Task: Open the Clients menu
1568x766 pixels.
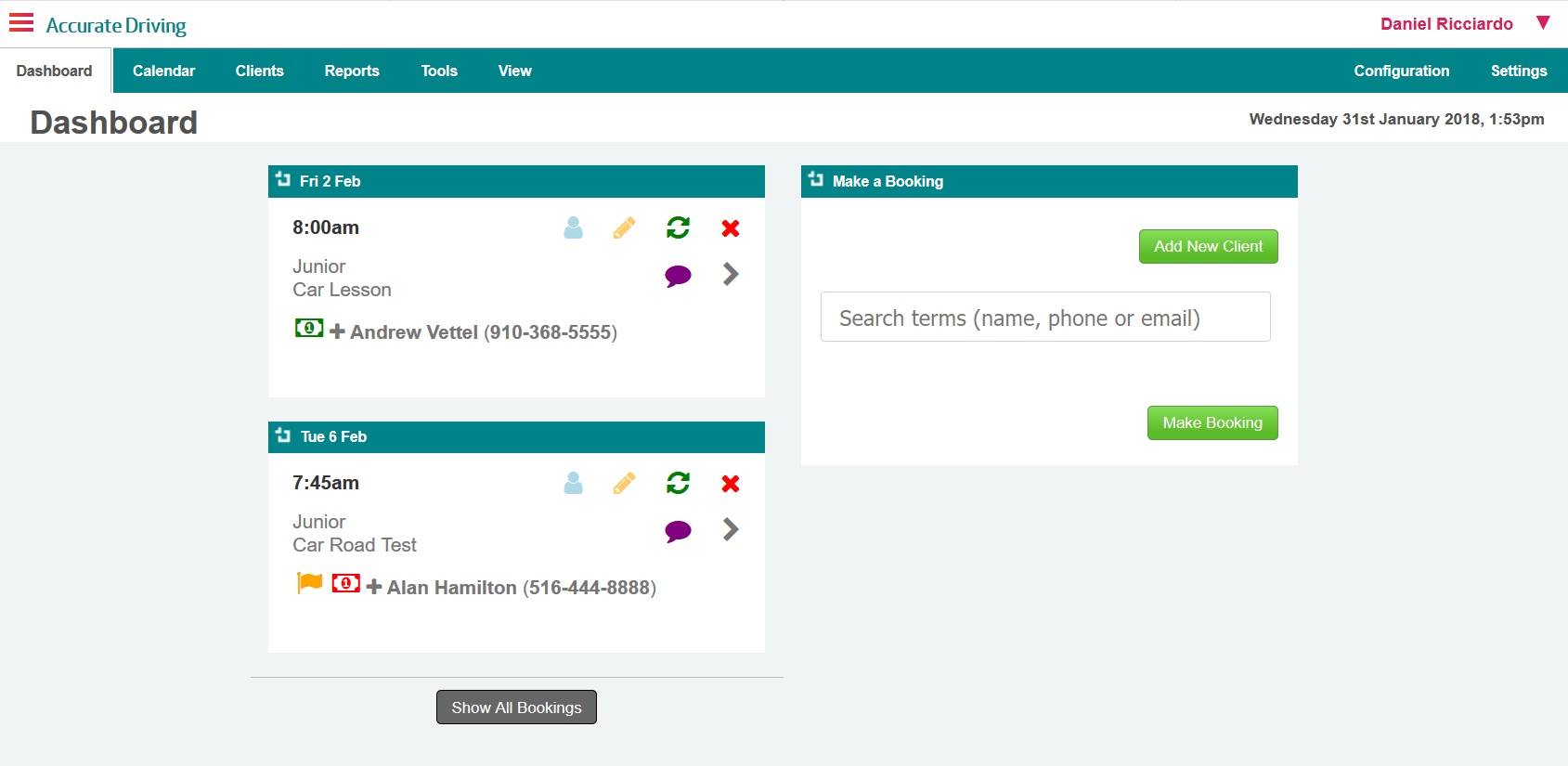Action: 260,71
